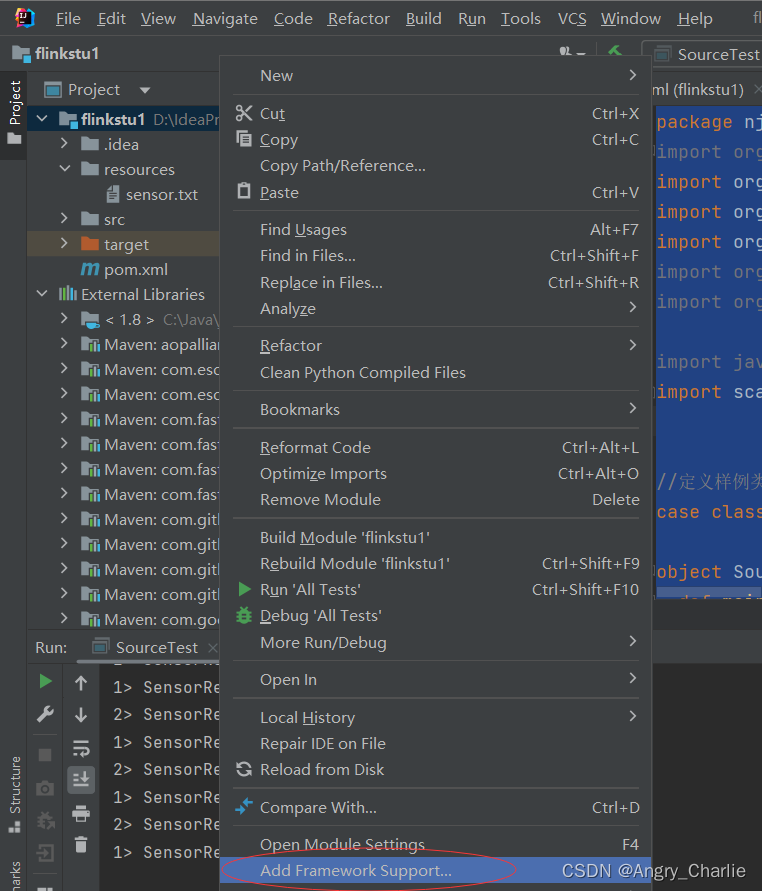Collapse the External Libraries node
The width and height of the screenshot is (762, 891).
[x=41, y=294]
